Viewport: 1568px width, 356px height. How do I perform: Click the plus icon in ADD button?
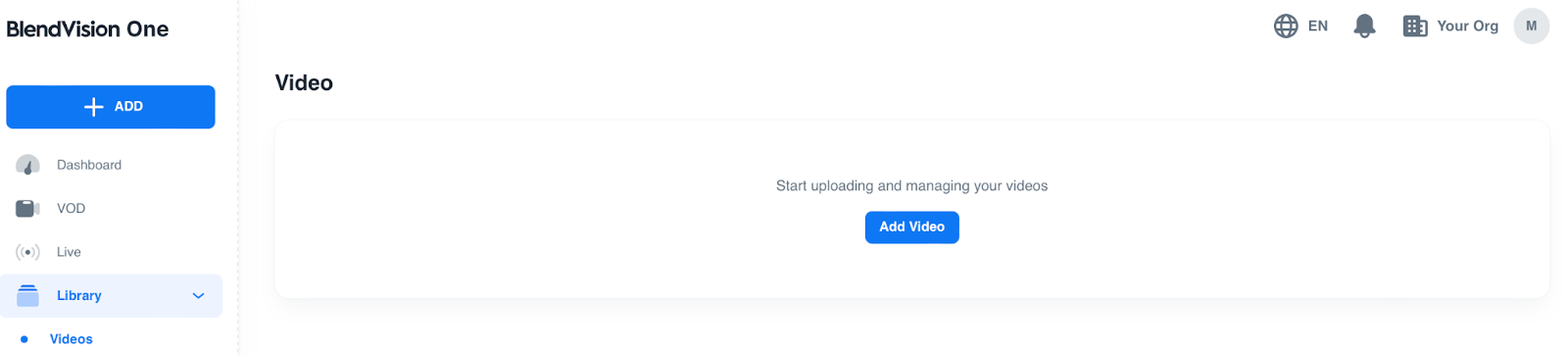[94, 107]
